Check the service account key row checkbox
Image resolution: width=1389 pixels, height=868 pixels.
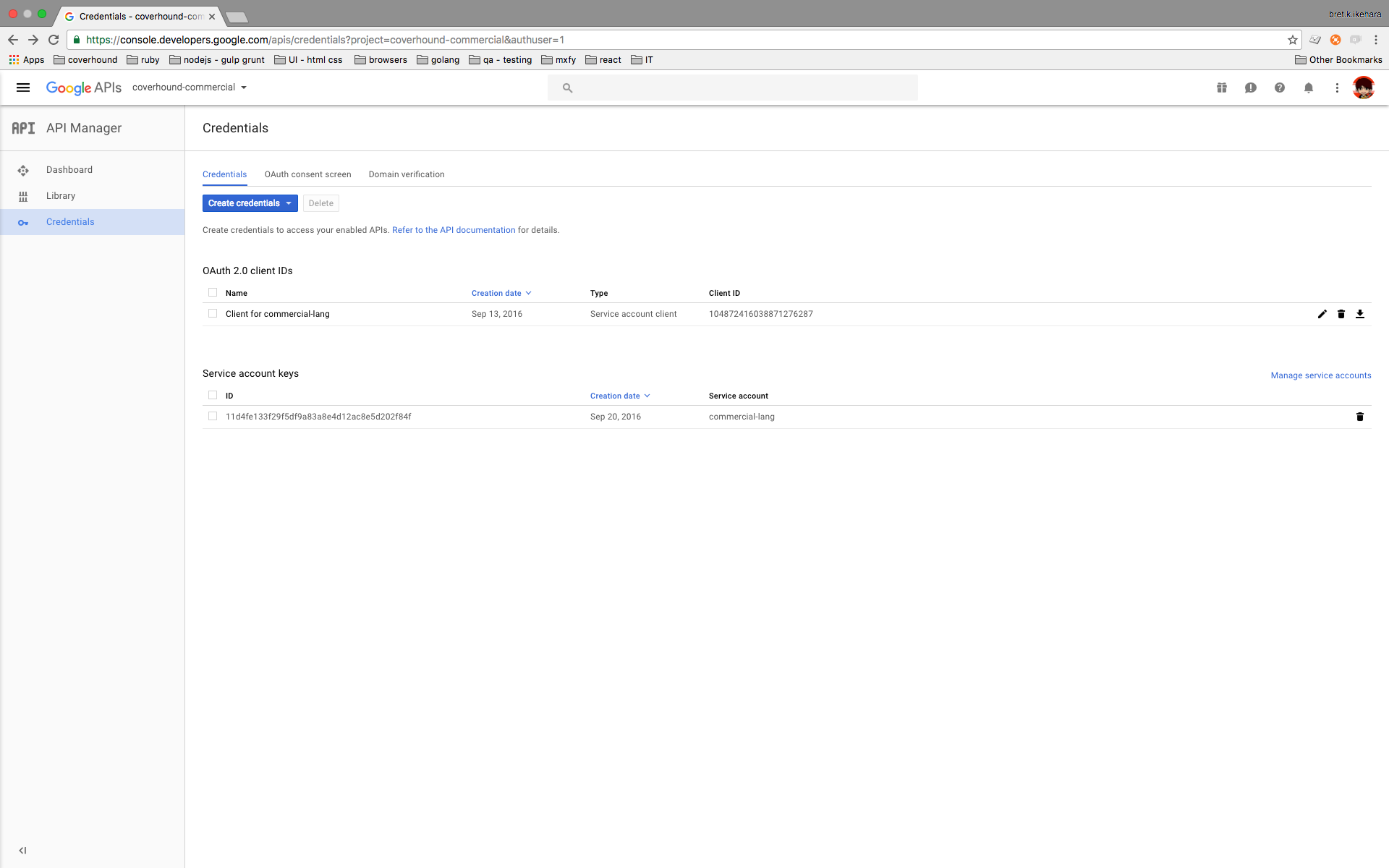pos(213,417)
